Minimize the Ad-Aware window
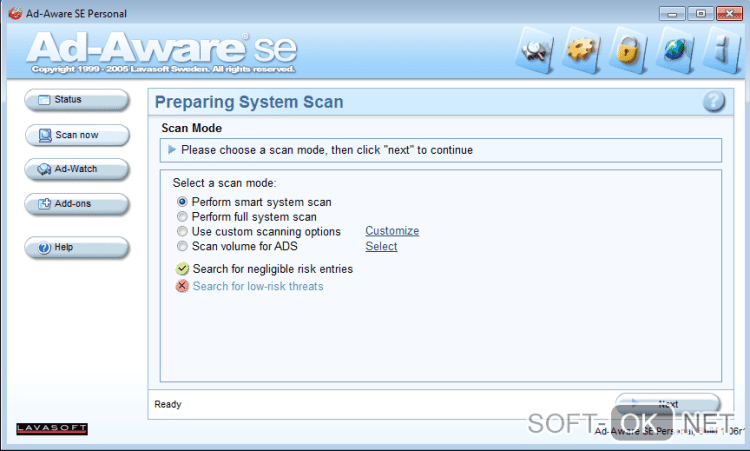Screen dimensions: 750x451 [672, 13]
